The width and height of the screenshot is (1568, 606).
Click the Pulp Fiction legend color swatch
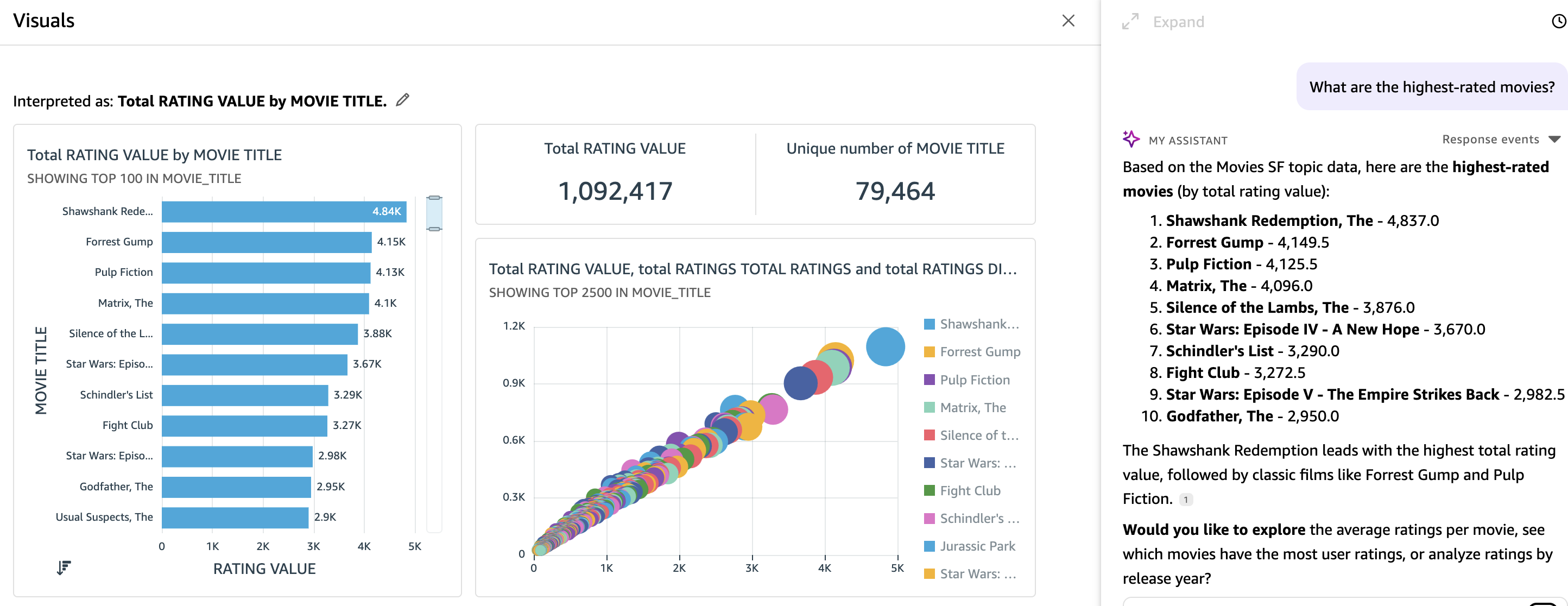pos(929,380)
